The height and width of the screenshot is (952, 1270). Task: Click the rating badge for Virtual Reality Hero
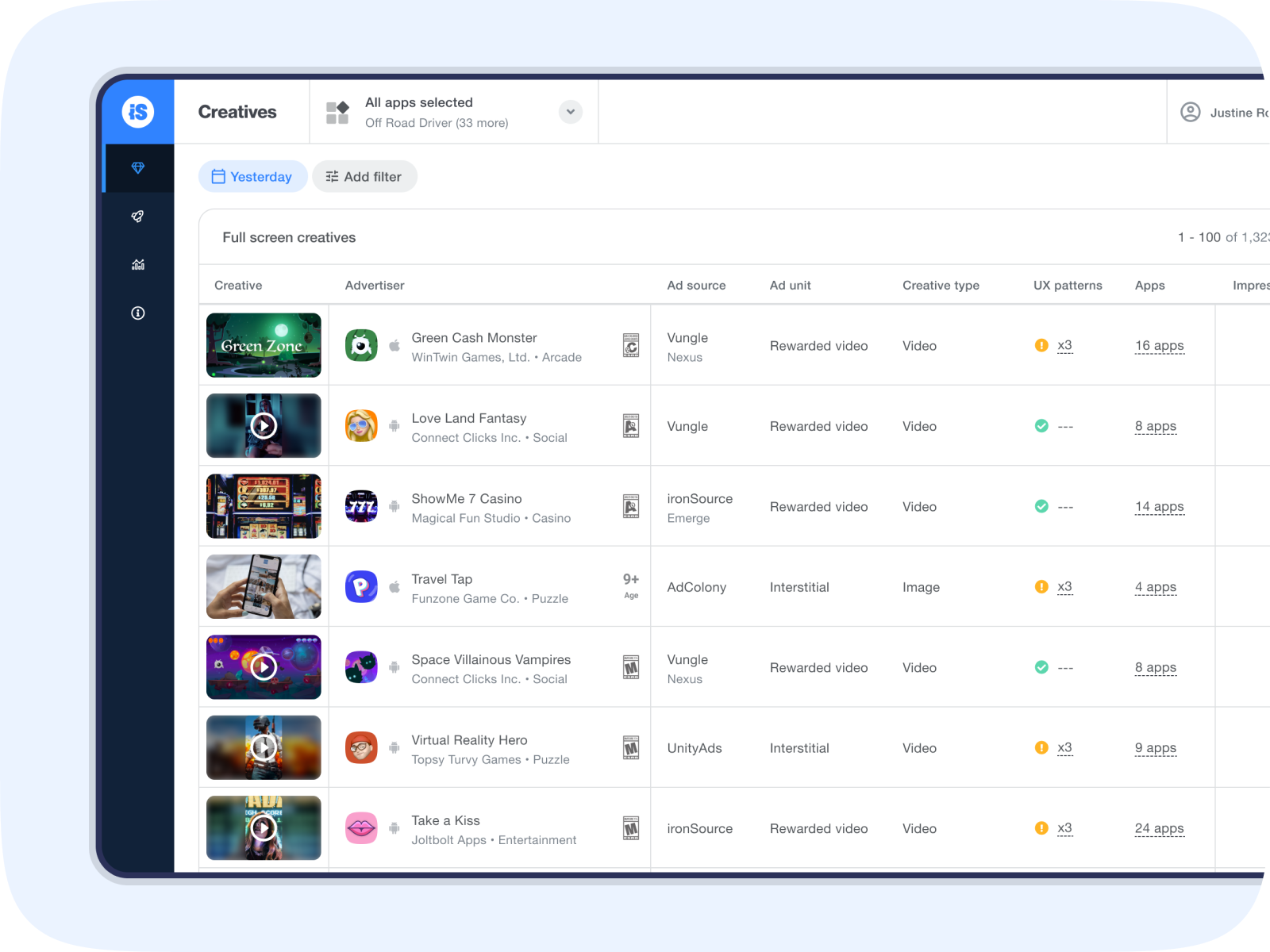click(631, 747)
